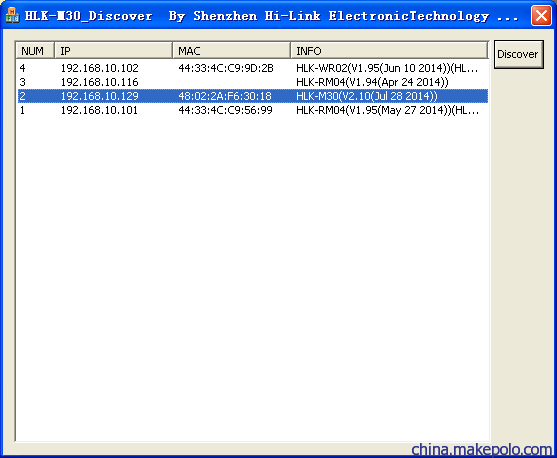Click MAC address 44:33:4C:C9:9D:2B
This screenshot has height=458, width=557.
click(x=226, y=68)
